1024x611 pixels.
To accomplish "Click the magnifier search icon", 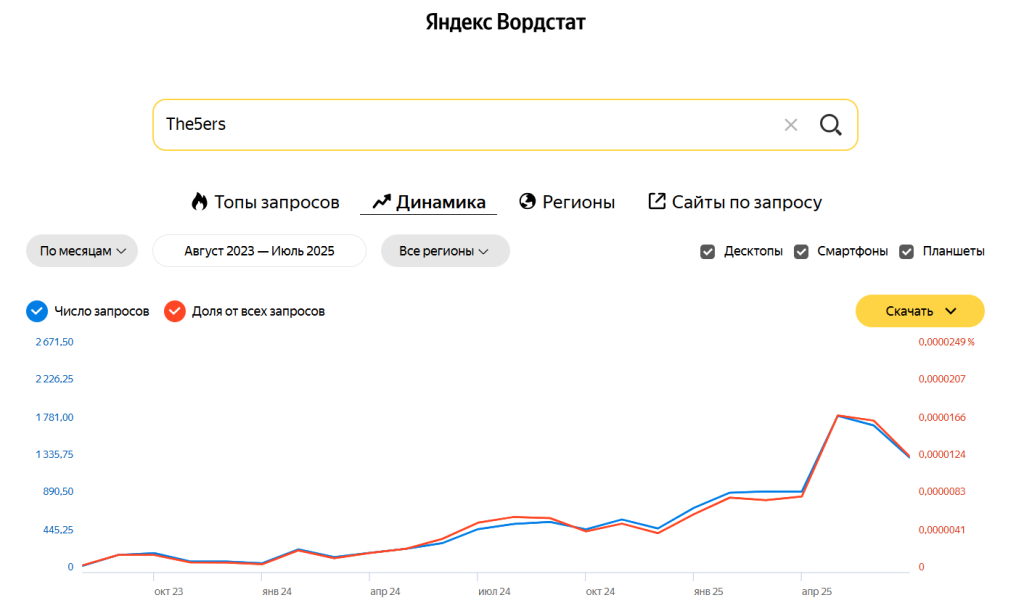I will click(x=830, y=125).
